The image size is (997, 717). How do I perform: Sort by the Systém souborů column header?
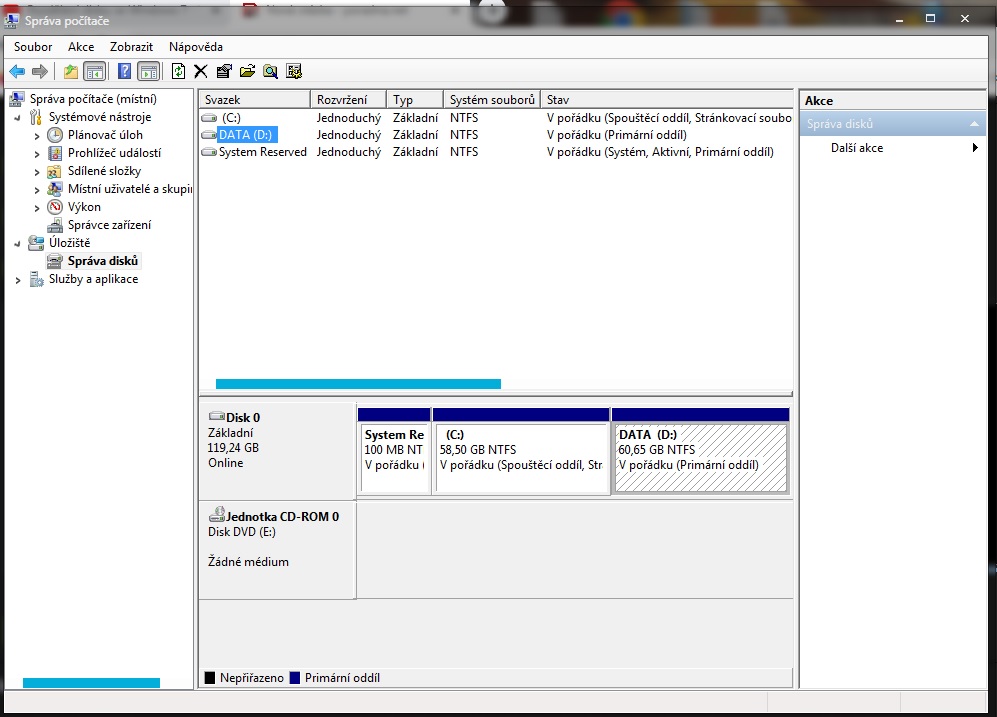click(x=492, y=100)
